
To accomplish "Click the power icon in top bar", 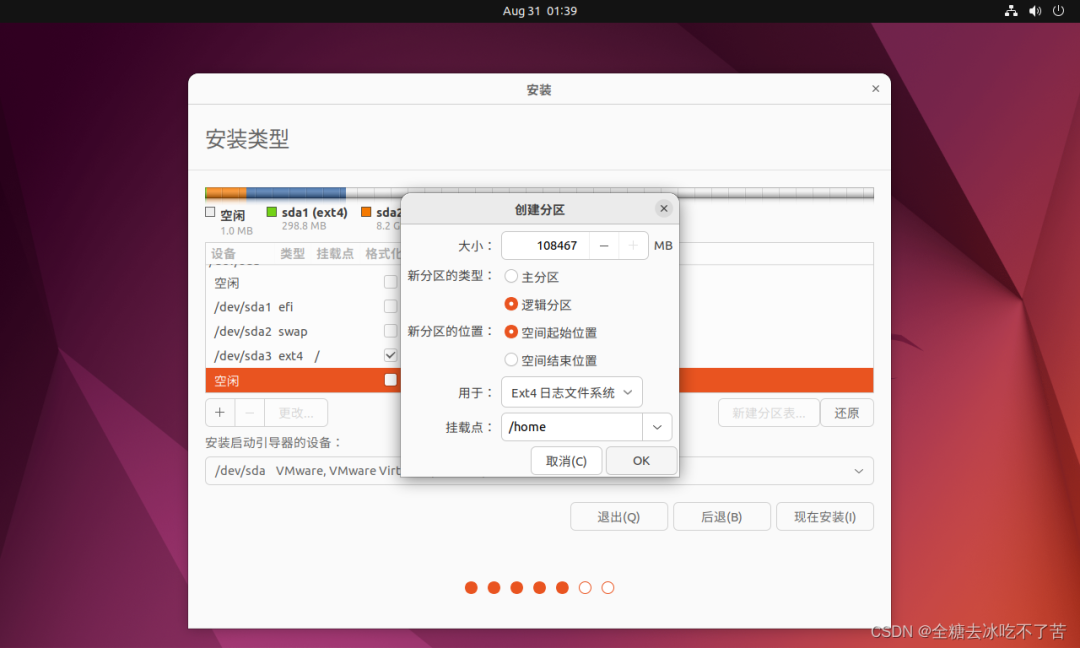I will (1058, 11).
